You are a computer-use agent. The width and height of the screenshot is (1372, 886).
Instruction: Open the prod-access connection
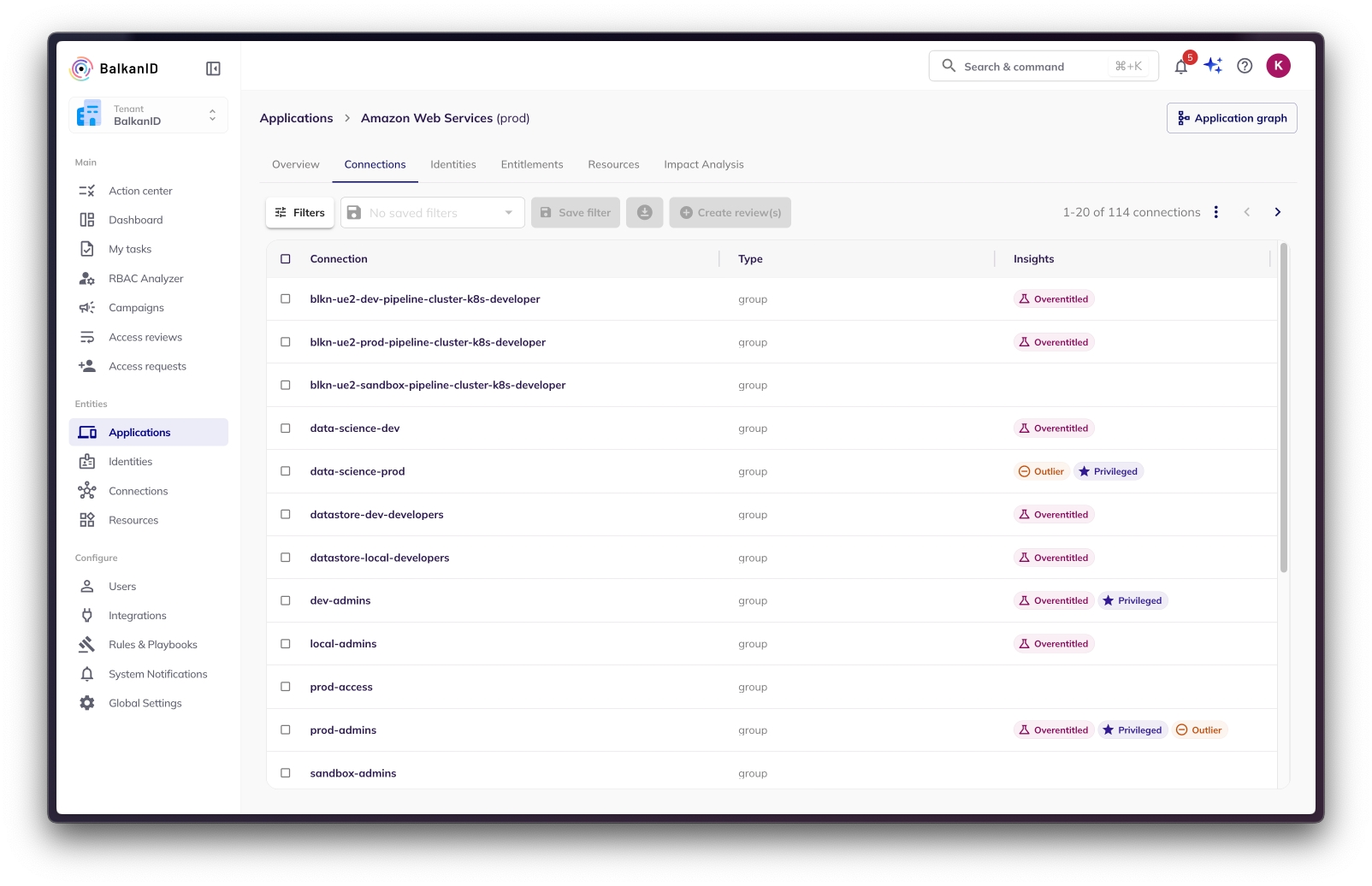coord(341,687)
